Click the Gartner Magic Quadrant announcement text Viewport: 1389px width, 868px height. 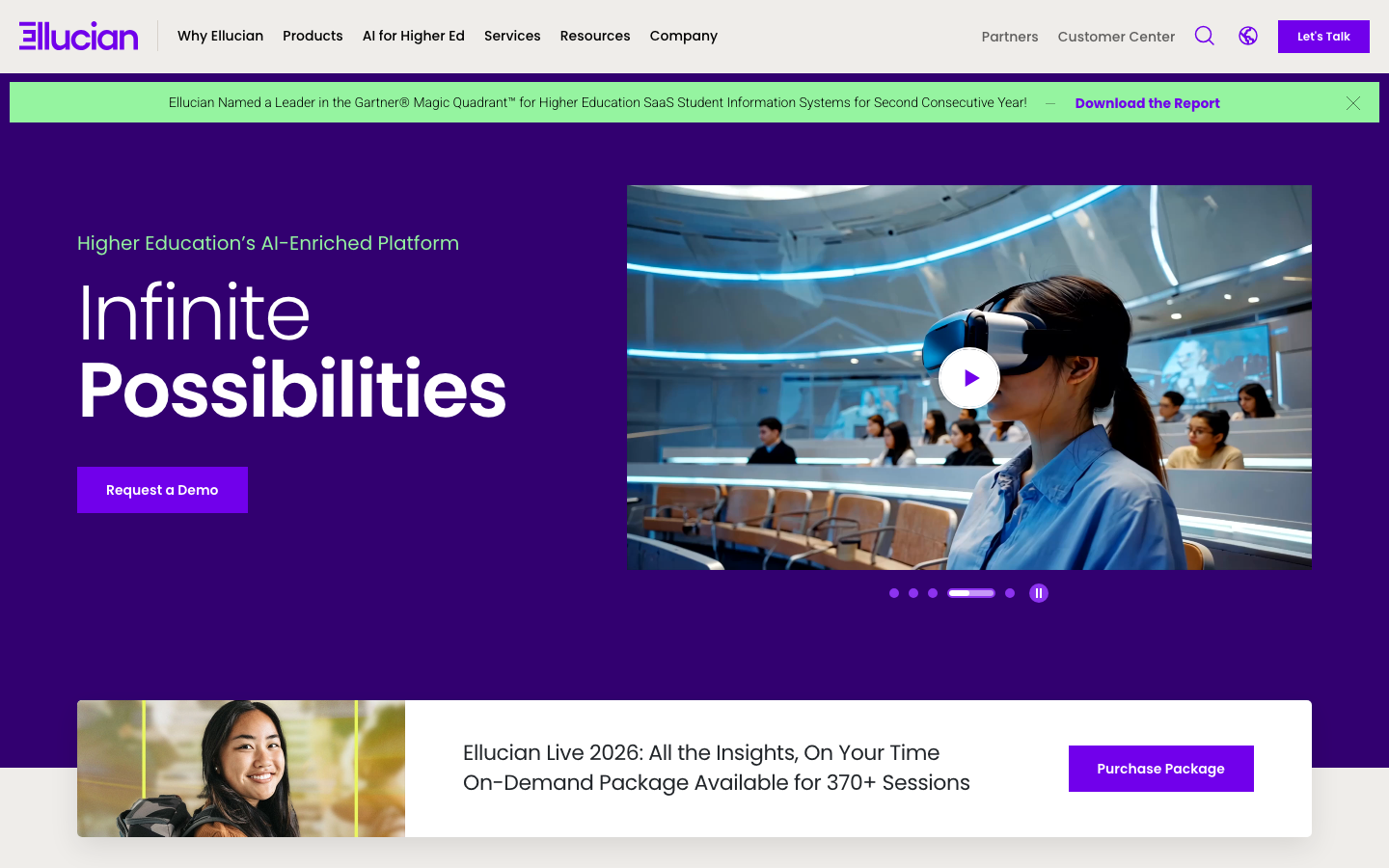[598, 102]
